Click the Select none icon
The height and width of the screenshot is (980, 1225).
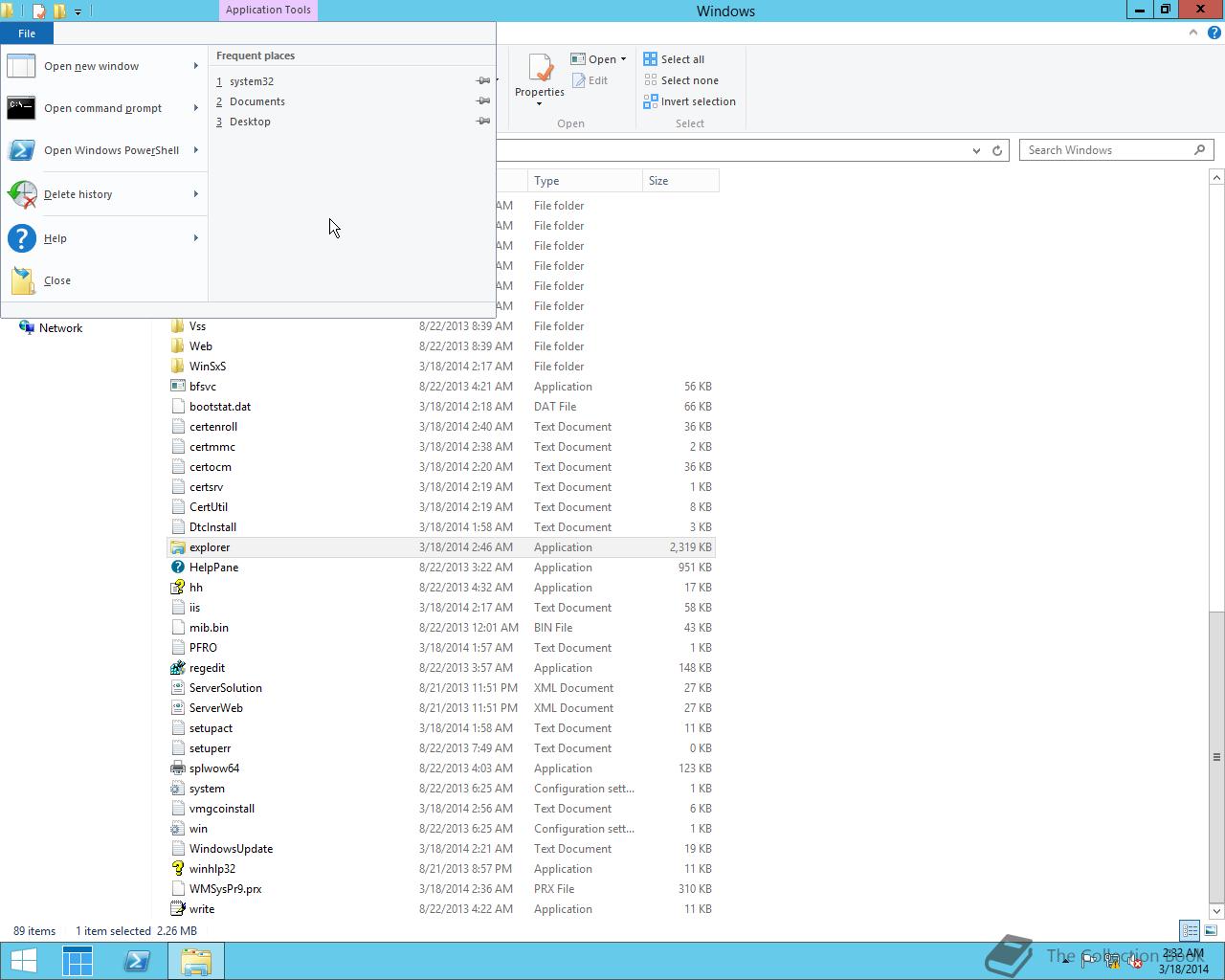651,80
